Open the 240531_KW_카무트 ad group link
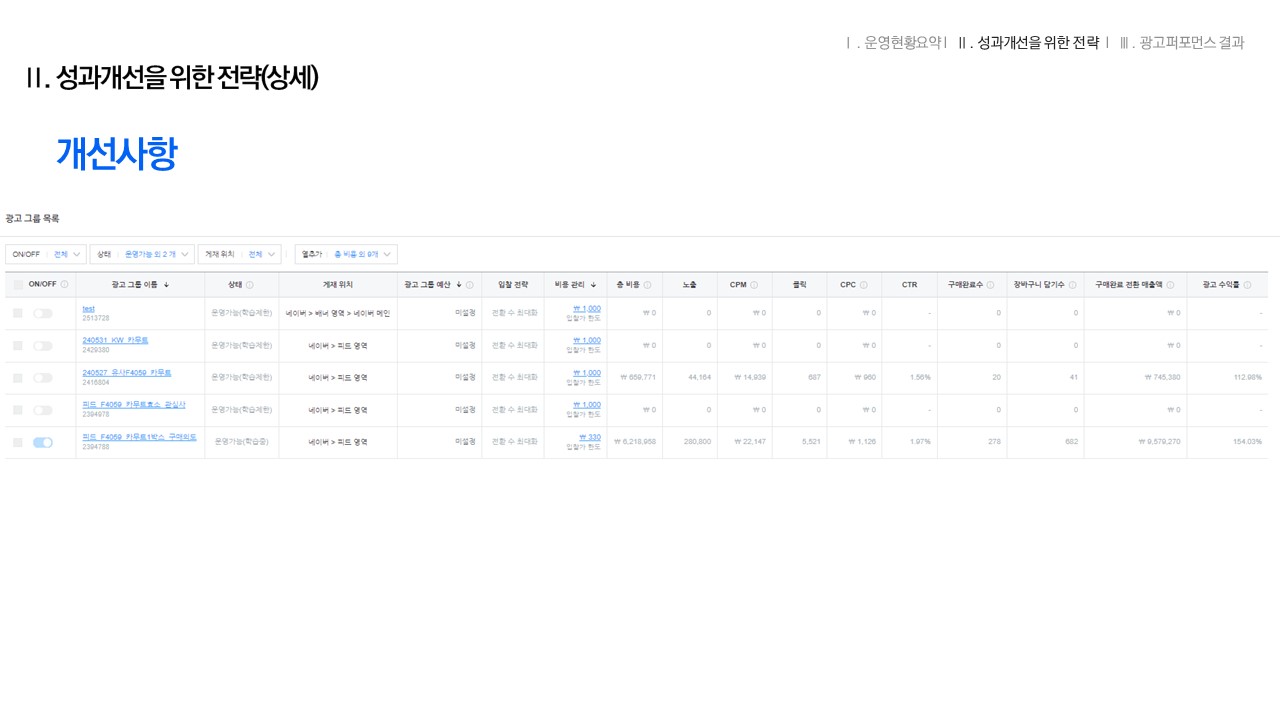 (x=115, y=340)
